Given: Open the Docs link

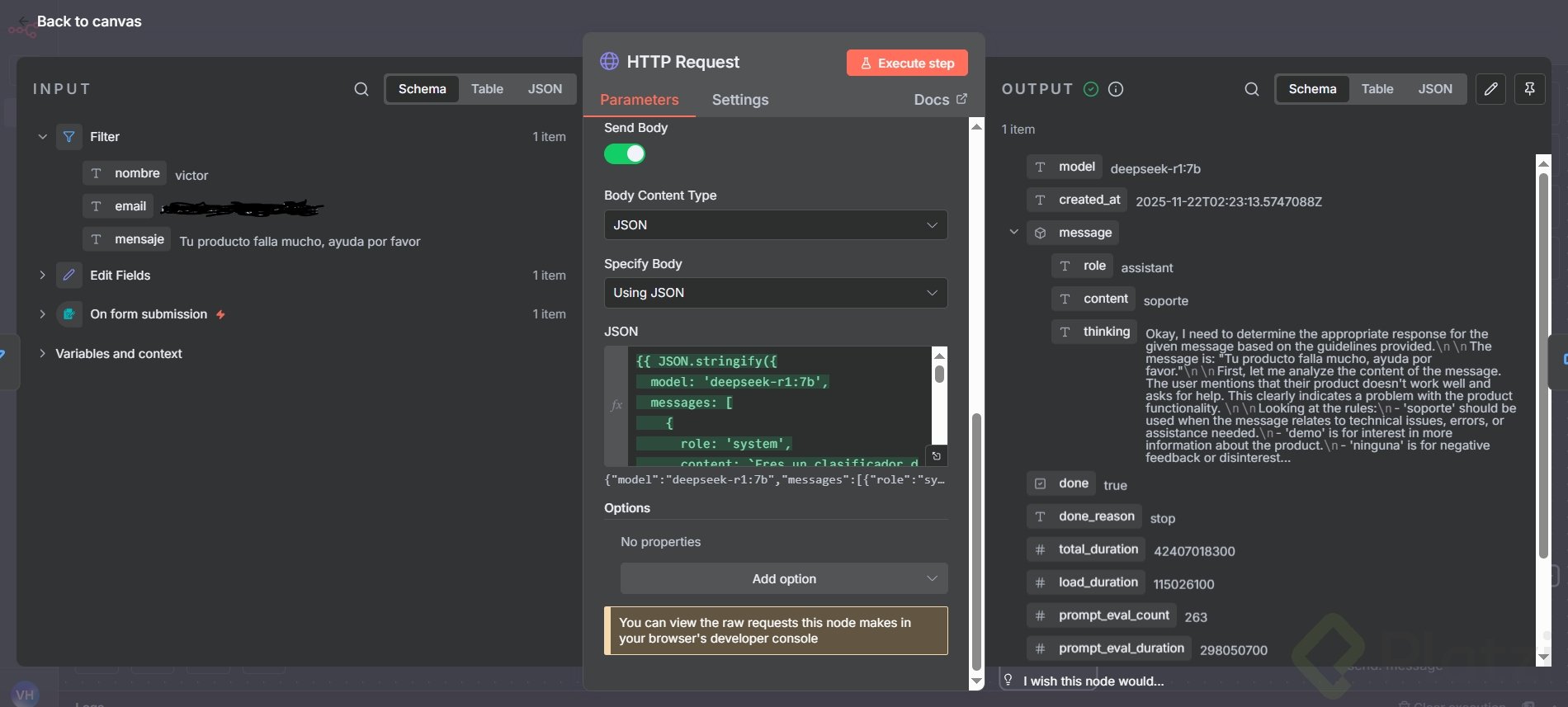Looking at the screenshot, I should coord(940,100).
